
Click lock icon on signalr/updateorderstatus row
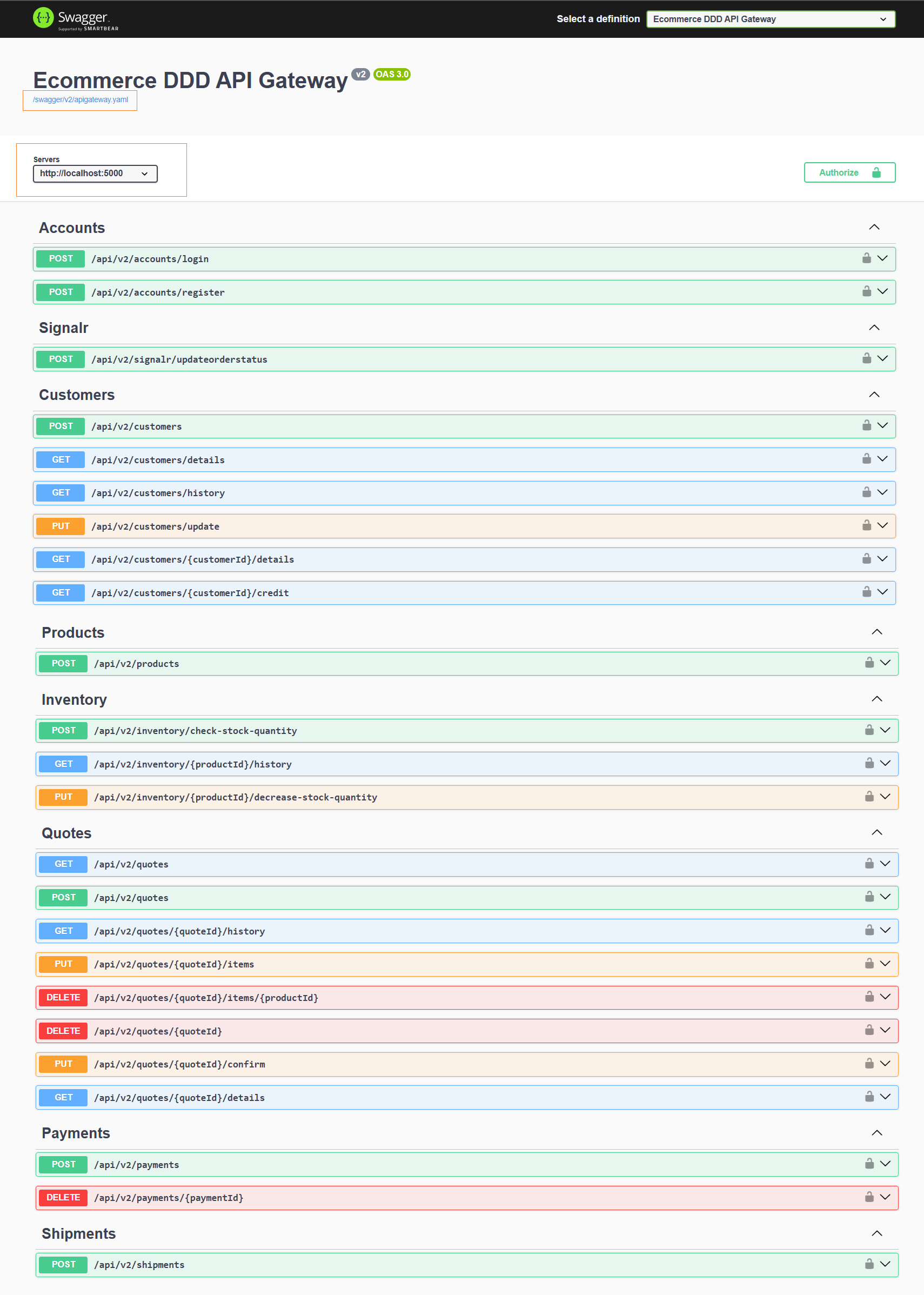[866, 358]
